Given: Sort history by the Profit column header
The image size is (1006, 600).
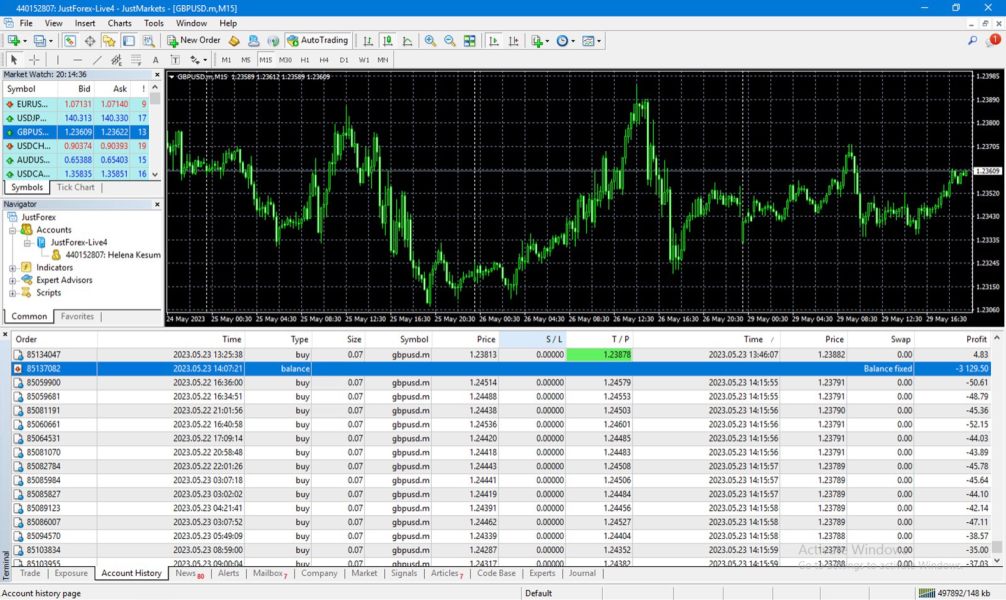Looking at the screenshot, I should tap(976, 339).
